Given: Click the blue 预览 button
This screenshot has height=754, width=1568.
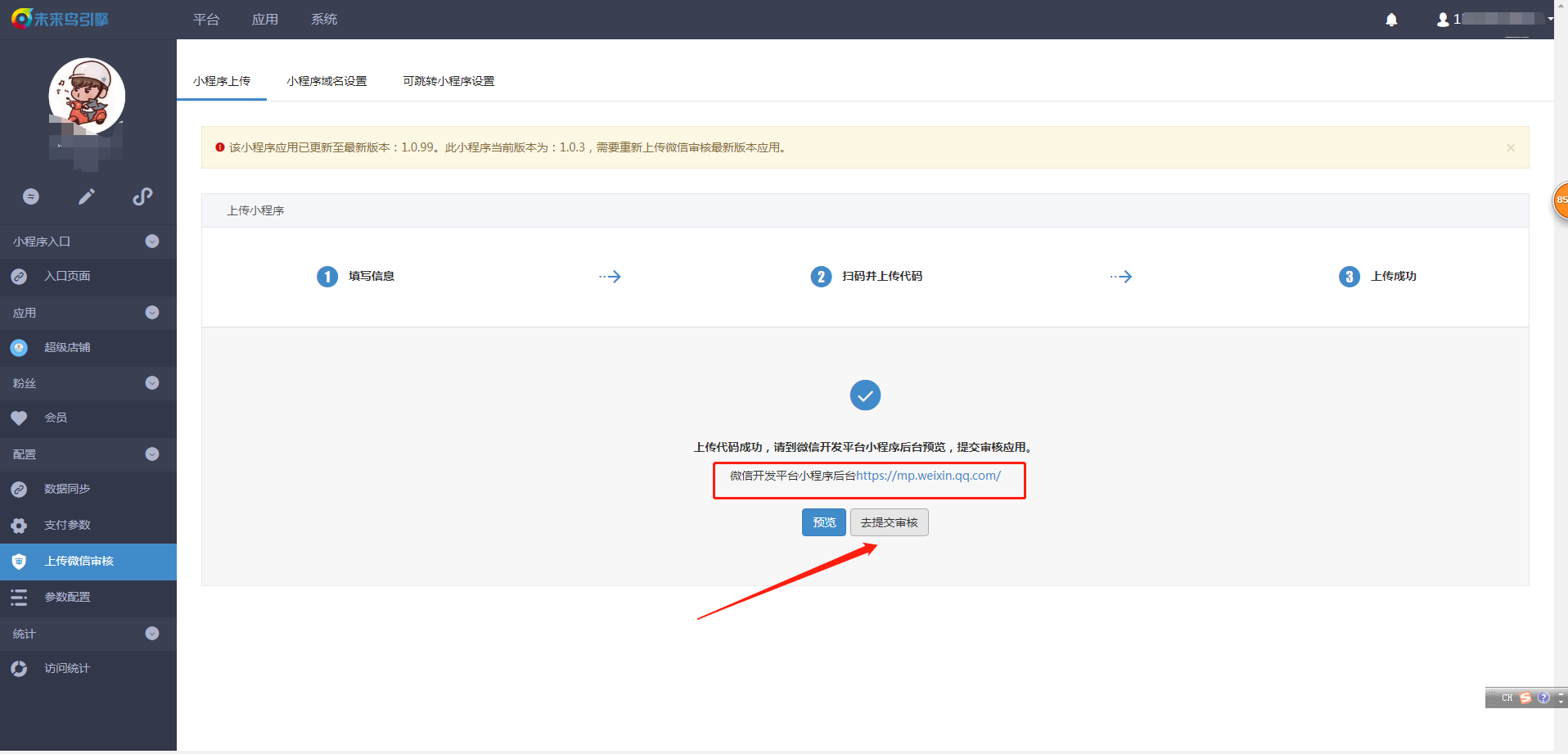Looking at the screenshot, I should point(823,522).
